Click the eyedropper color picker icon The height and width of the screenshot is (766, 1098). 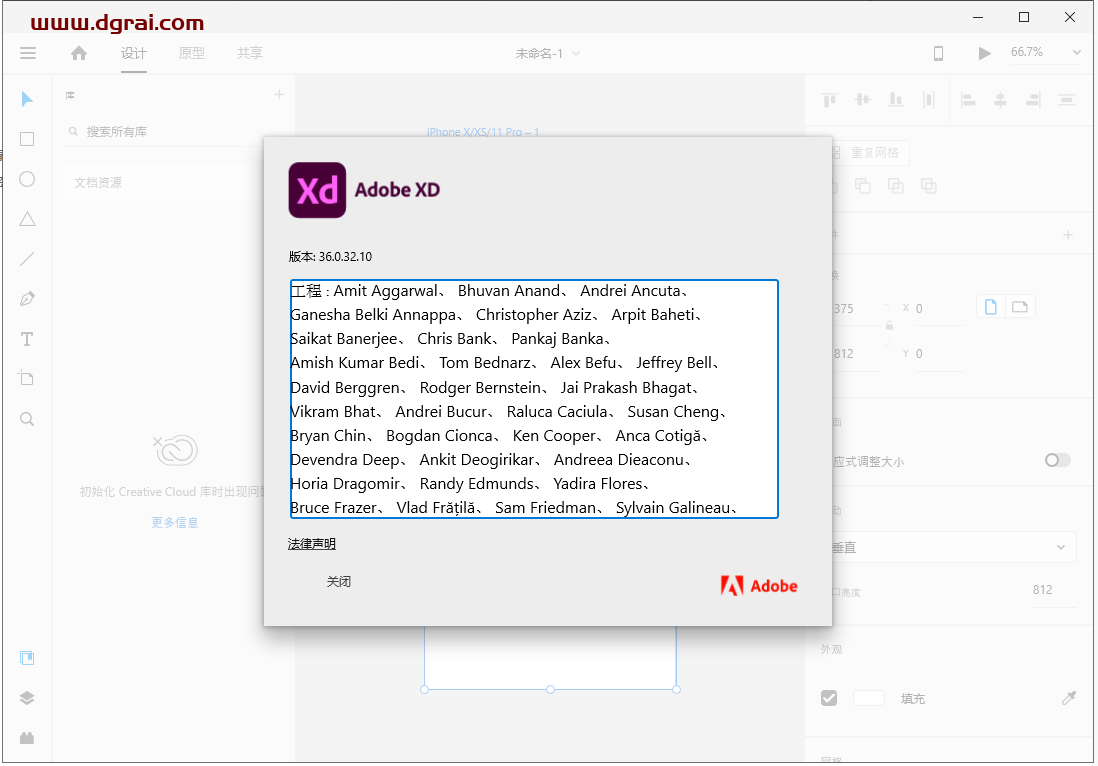(x=1069, y=698)
